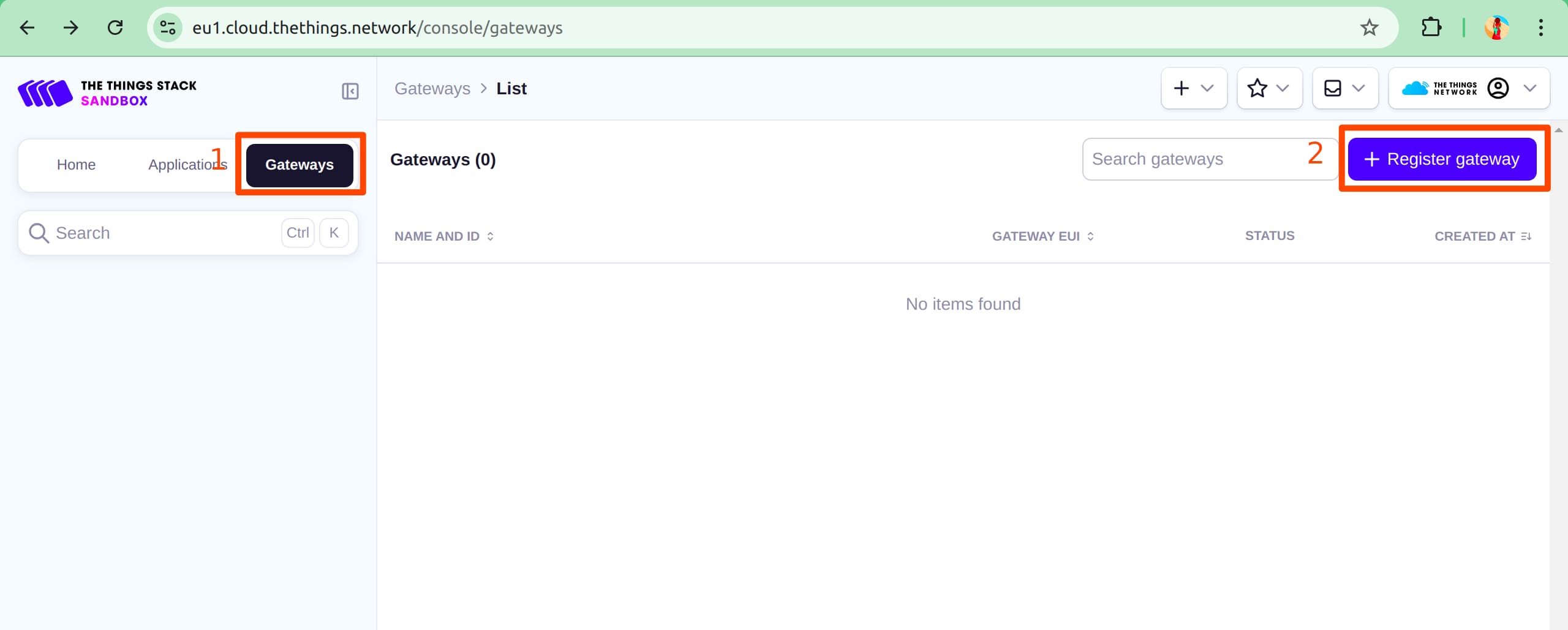Collapse the left sidebar panel
1568x630 pixels.
click(x=349, y=92)
